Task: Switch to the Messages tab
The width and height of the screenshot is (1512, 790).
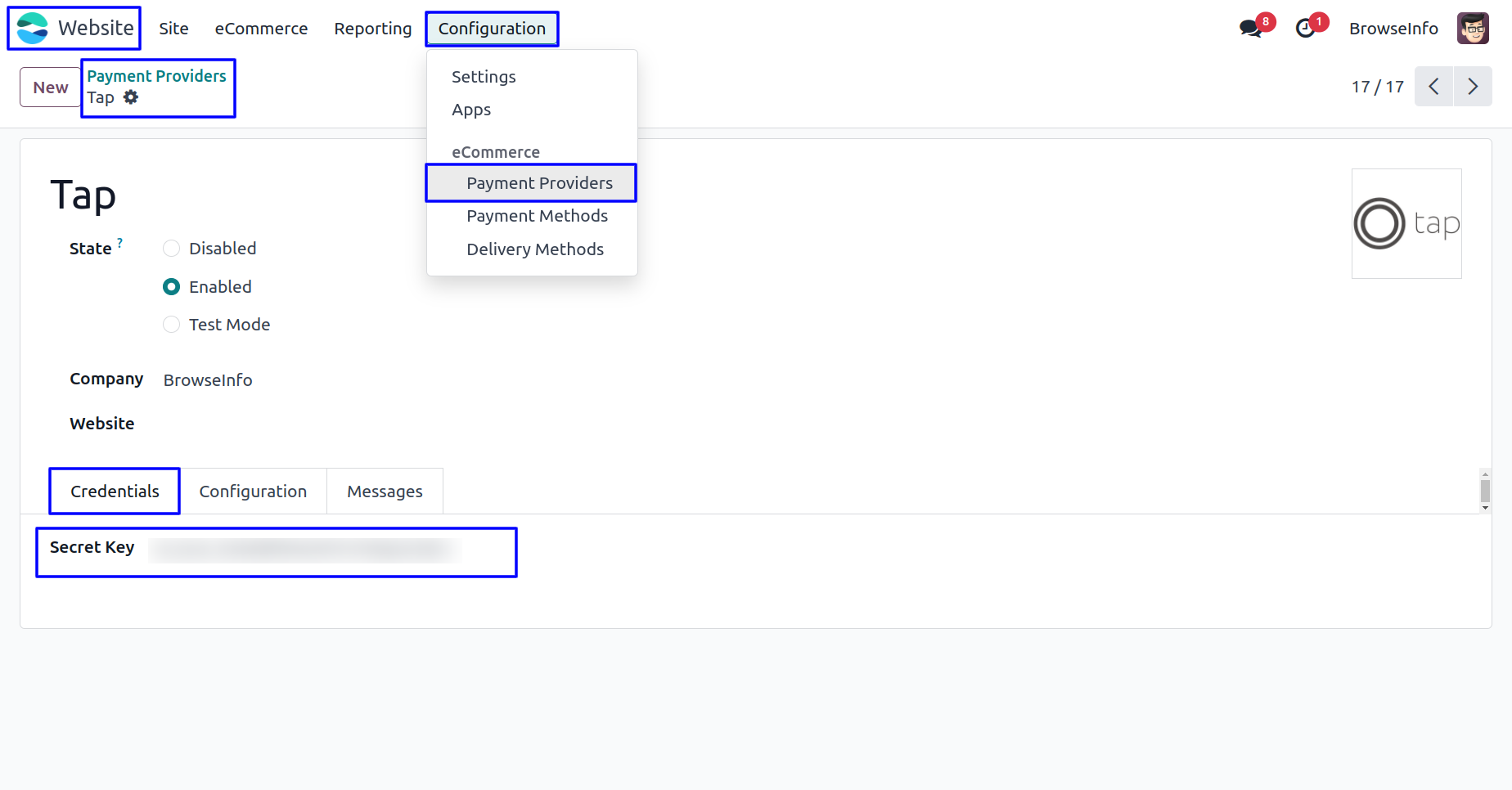Action: click(x=385, y=492)
